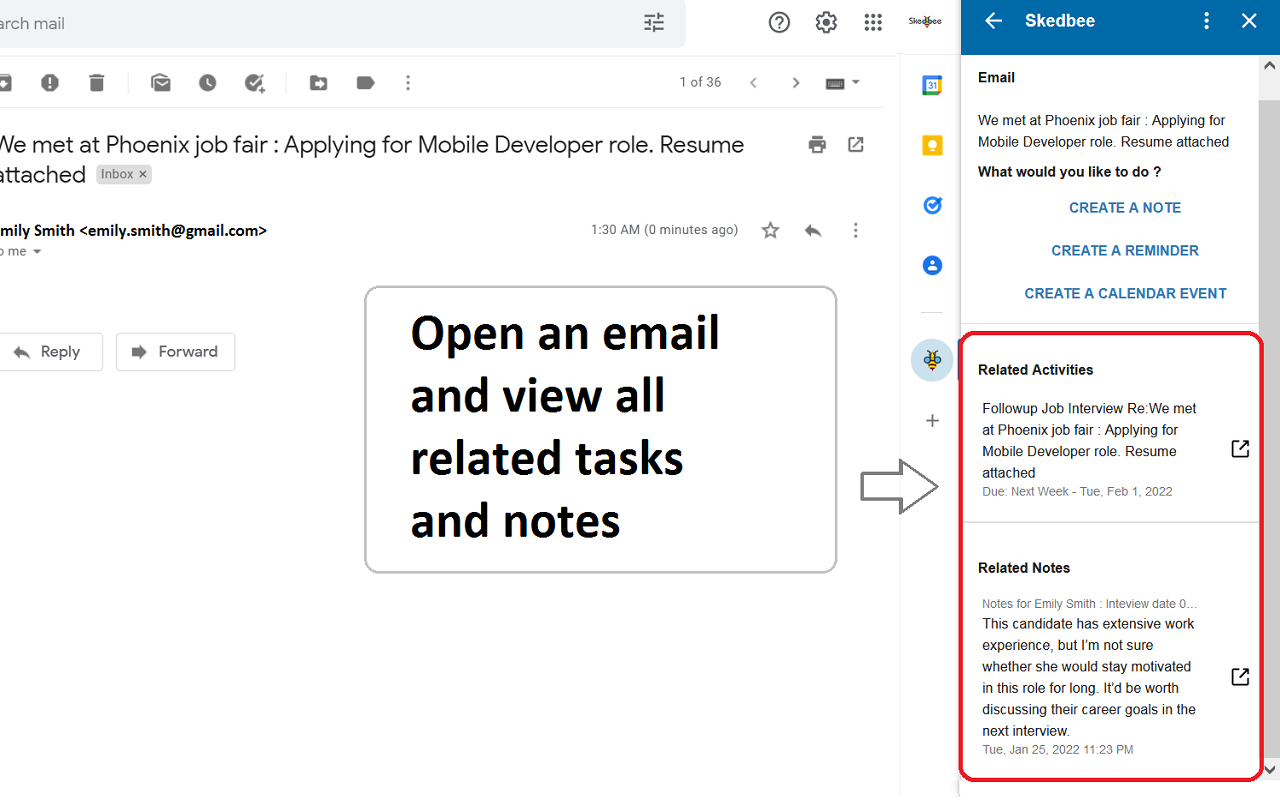The image size is (1280, 800).
Task: Open Gmail settings gear
Action: coord(826,22)
